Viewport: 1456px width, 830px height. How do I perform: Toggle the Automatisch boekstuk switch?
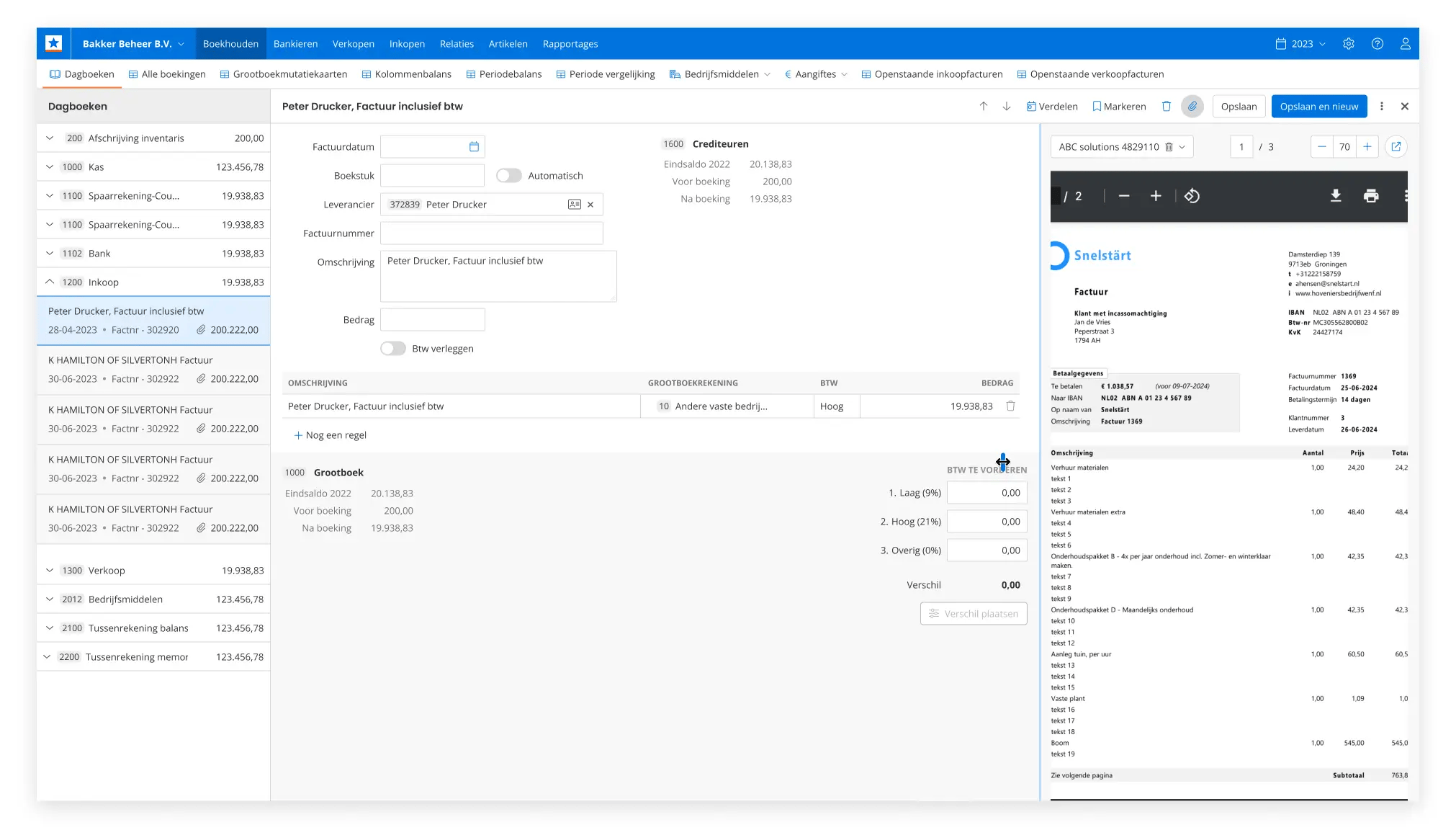pyautogui.click(x=508, y=176)
